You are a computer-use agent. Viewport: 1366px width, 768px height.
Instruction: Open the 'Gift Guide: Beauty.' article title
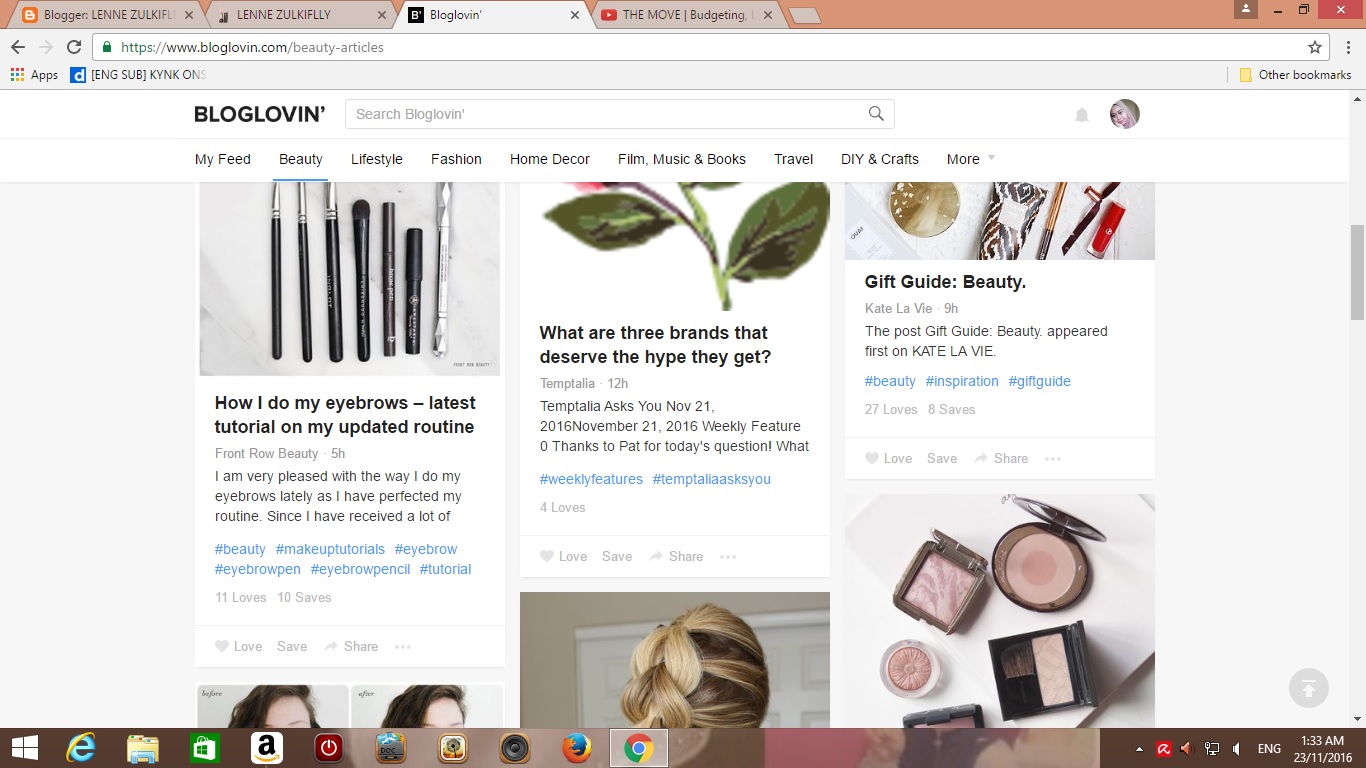pos(946,282)
